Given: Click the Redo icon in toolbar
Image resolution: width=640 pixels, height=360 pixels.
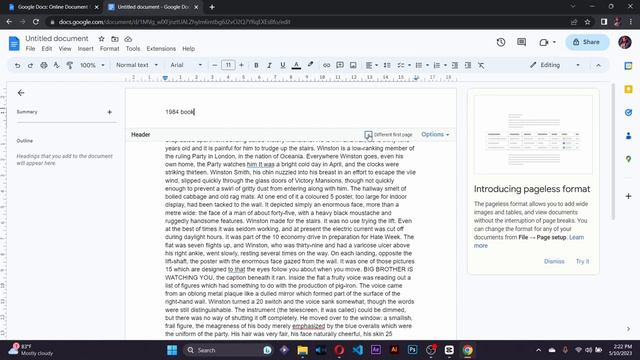Looking at the screenshot, I should click(x=30, y=65).
